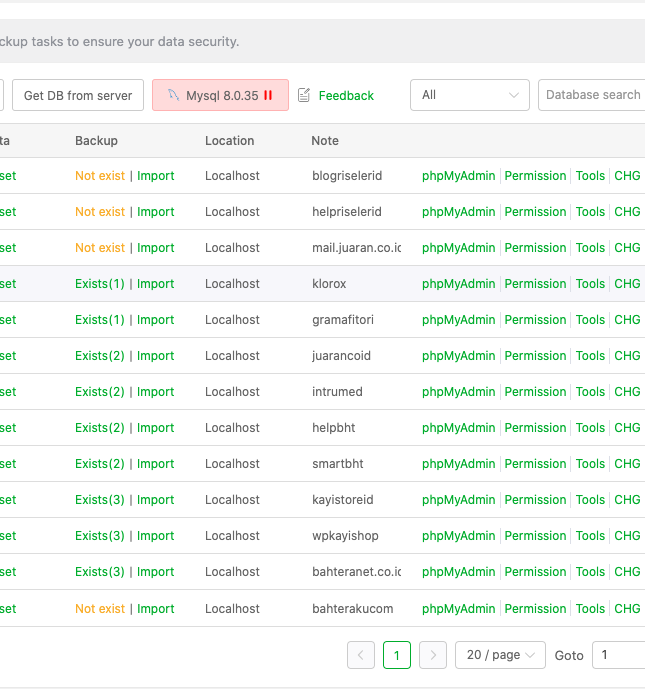Click Not exist backup for bahterakucom
Viewport: 645px width, 689px height.
click(x=100, y=609)
